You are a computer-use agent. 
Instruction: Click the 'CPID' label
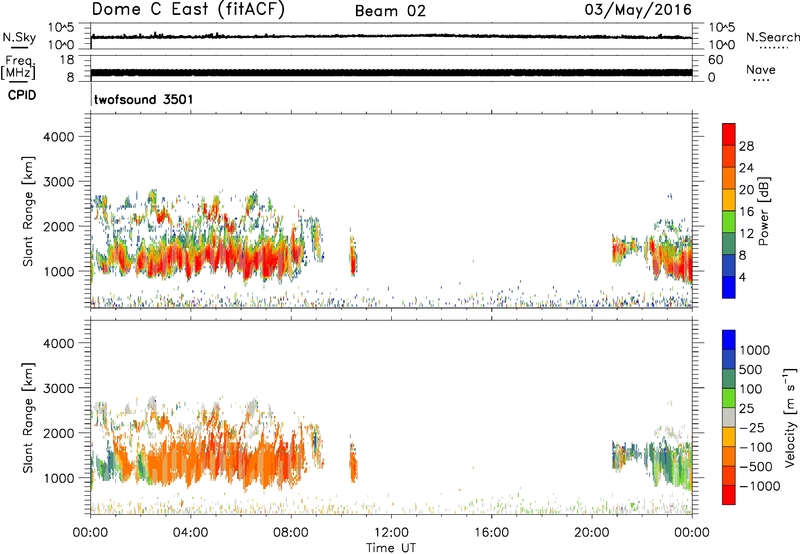[x=22, y=95]
